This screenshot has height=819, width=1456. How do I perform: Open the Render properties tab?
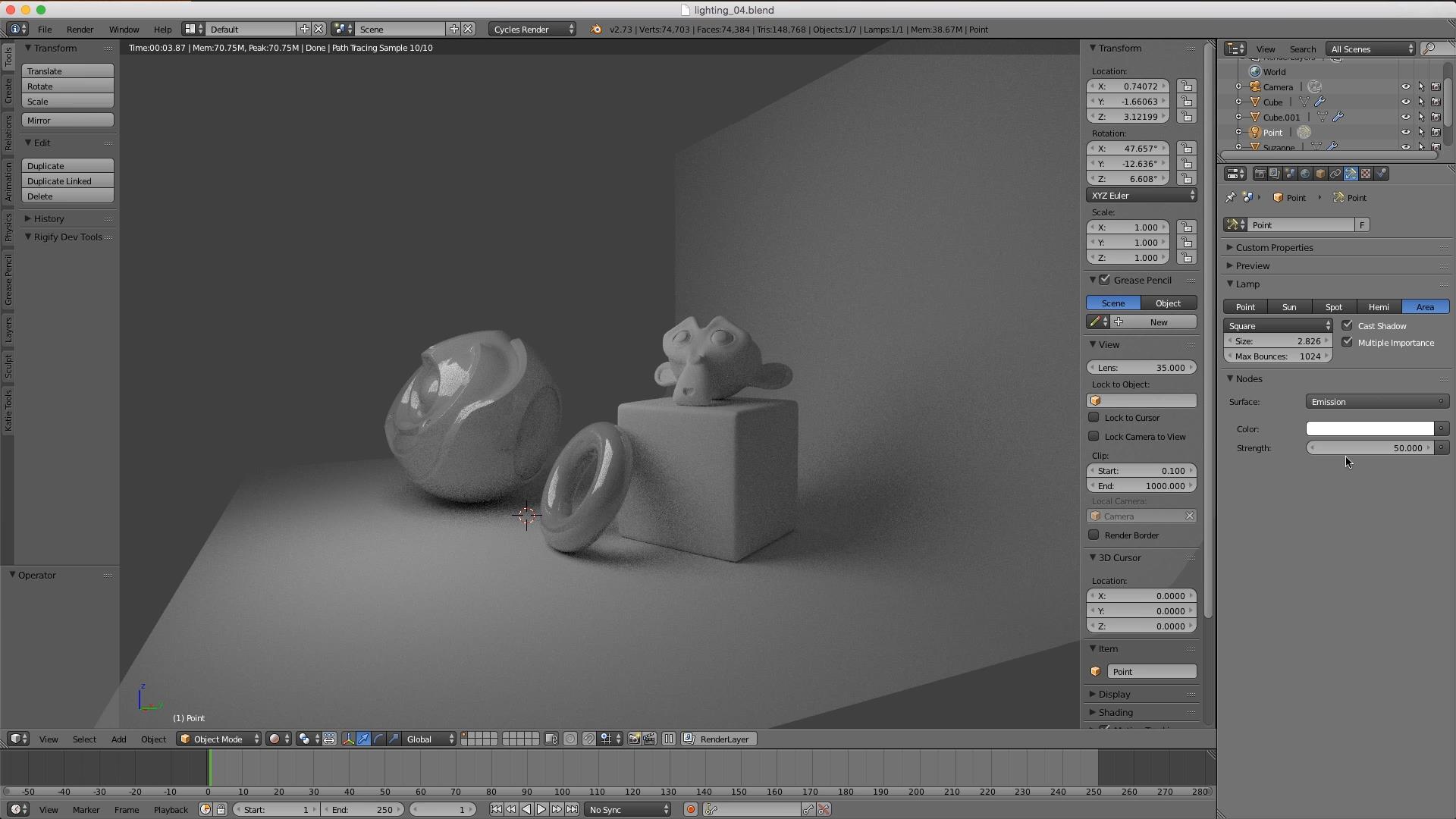pos(1260,174)
